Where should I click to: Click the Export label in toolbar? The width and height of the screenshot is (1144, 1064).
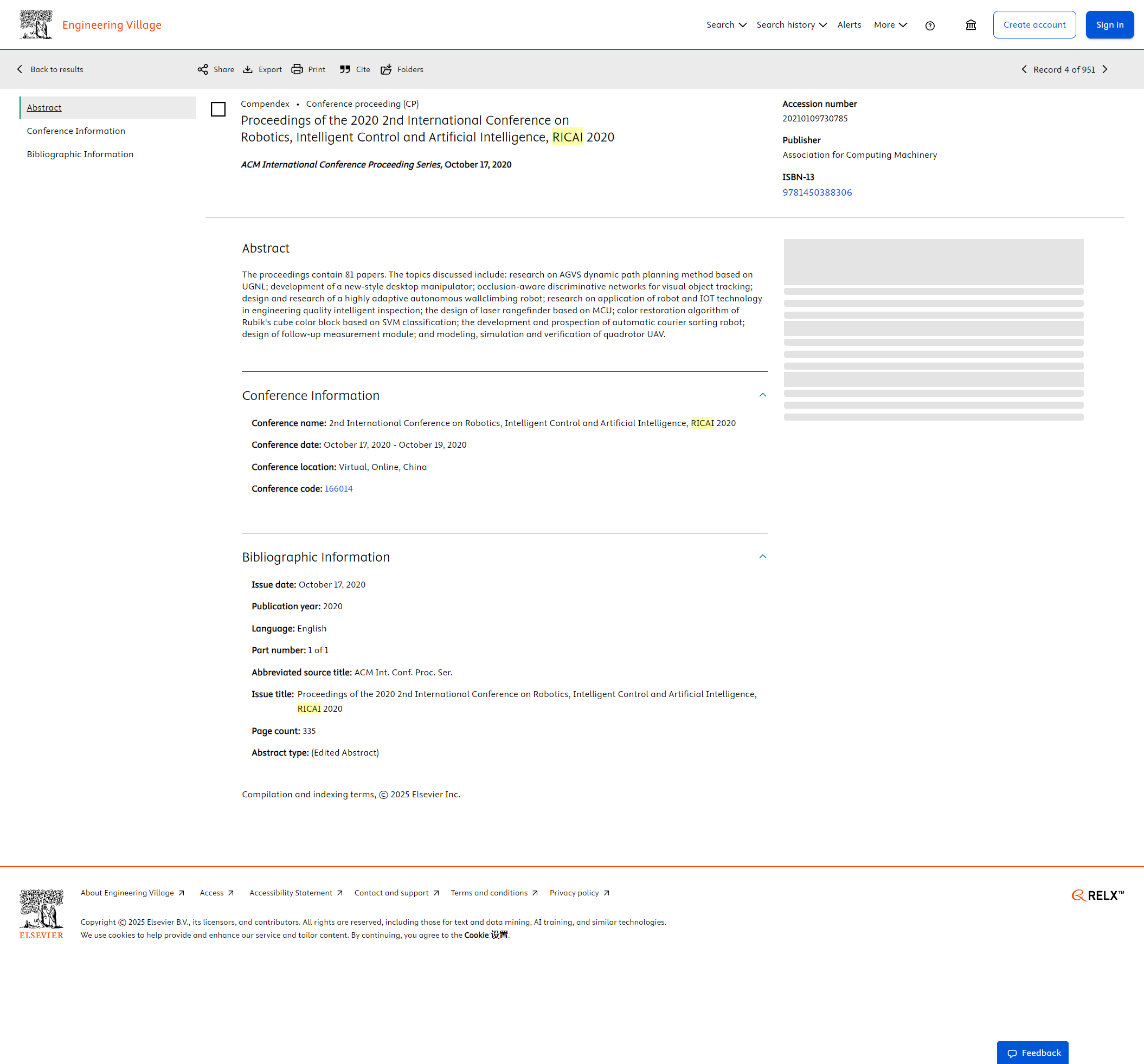pos(270,69)
